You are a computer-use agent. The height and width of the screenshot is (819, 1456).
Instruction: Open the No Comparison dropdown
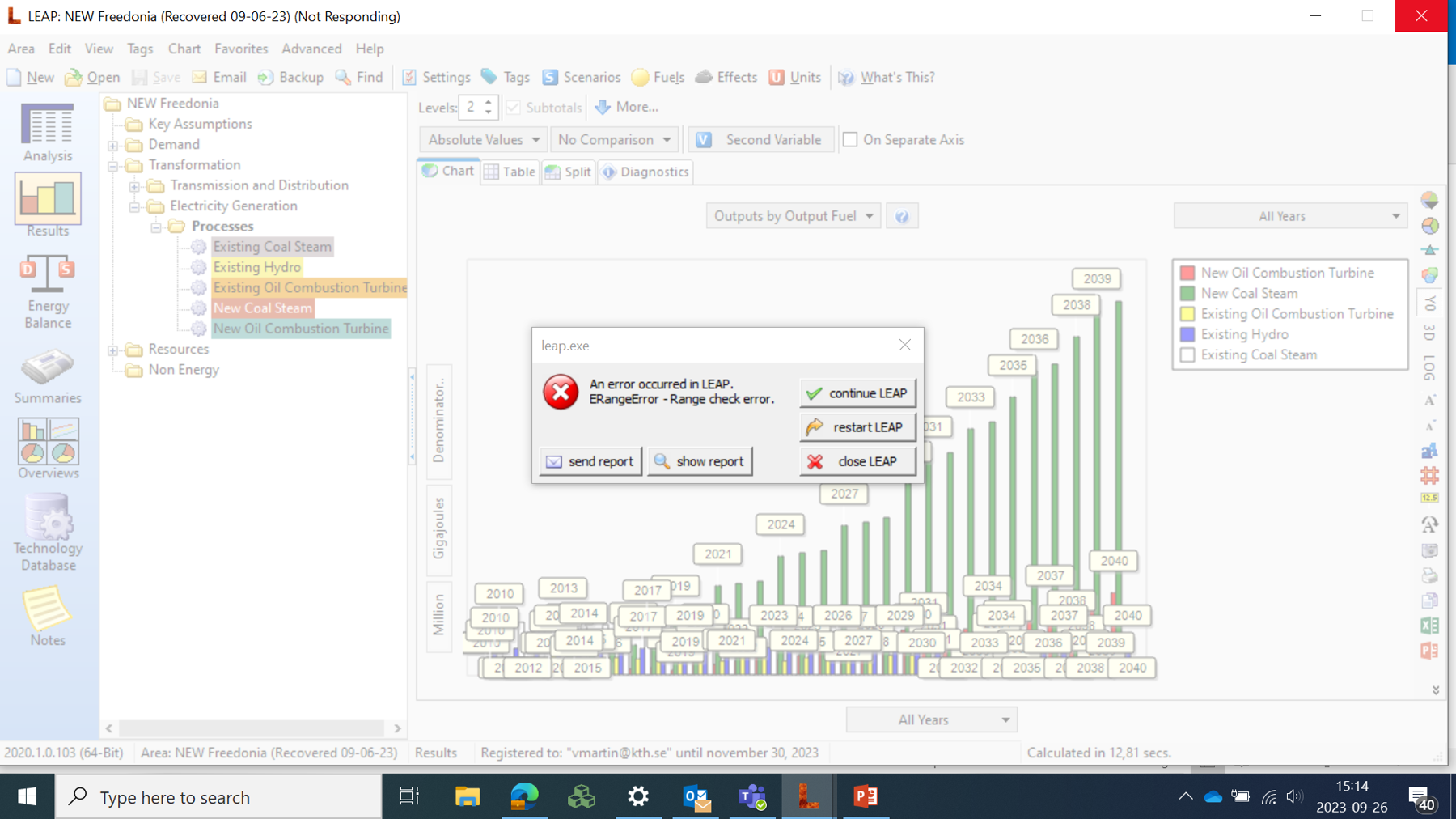tap(614, 139)
